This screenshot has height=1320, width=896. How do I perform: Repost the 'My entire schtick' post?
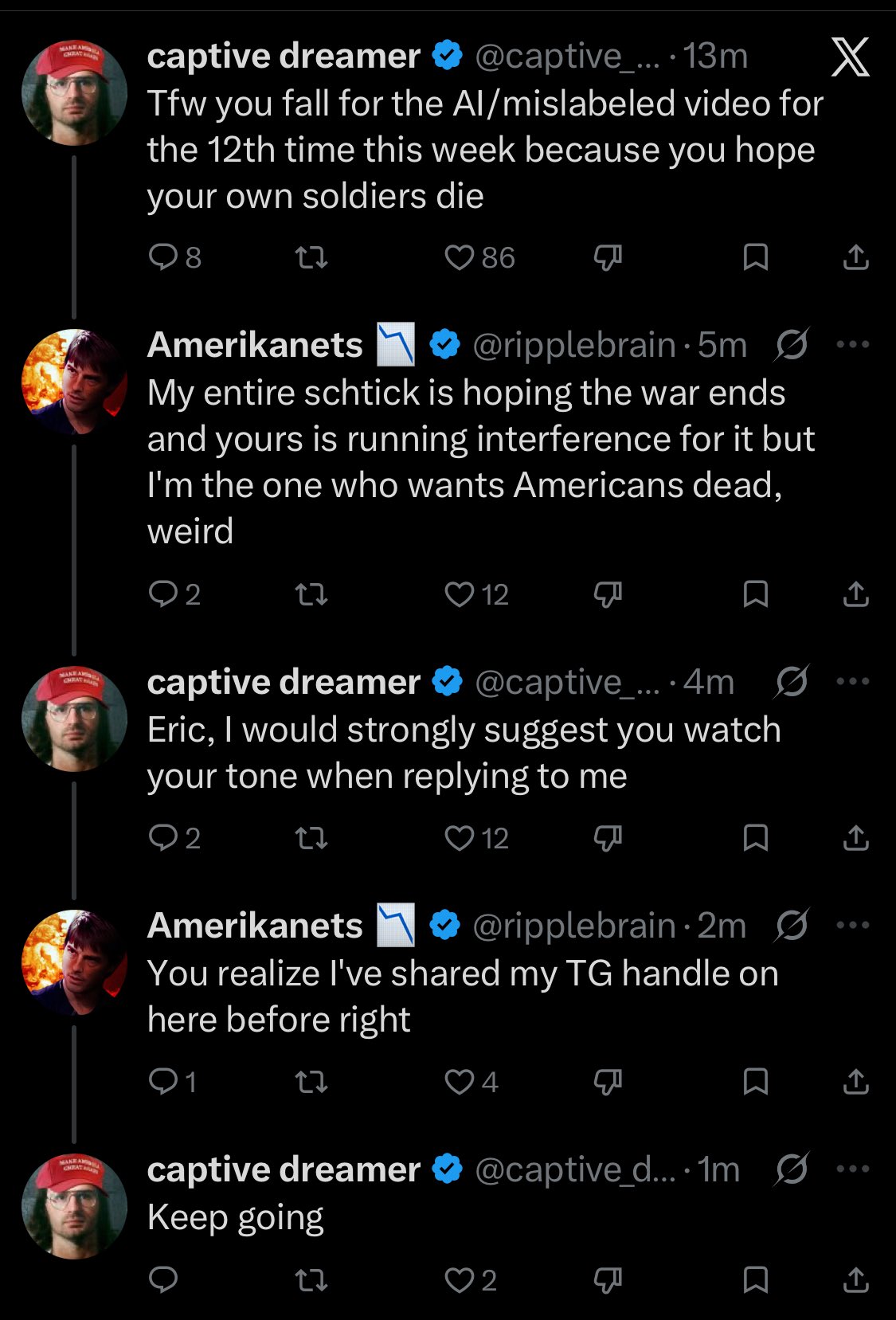[x=311, y=594]
